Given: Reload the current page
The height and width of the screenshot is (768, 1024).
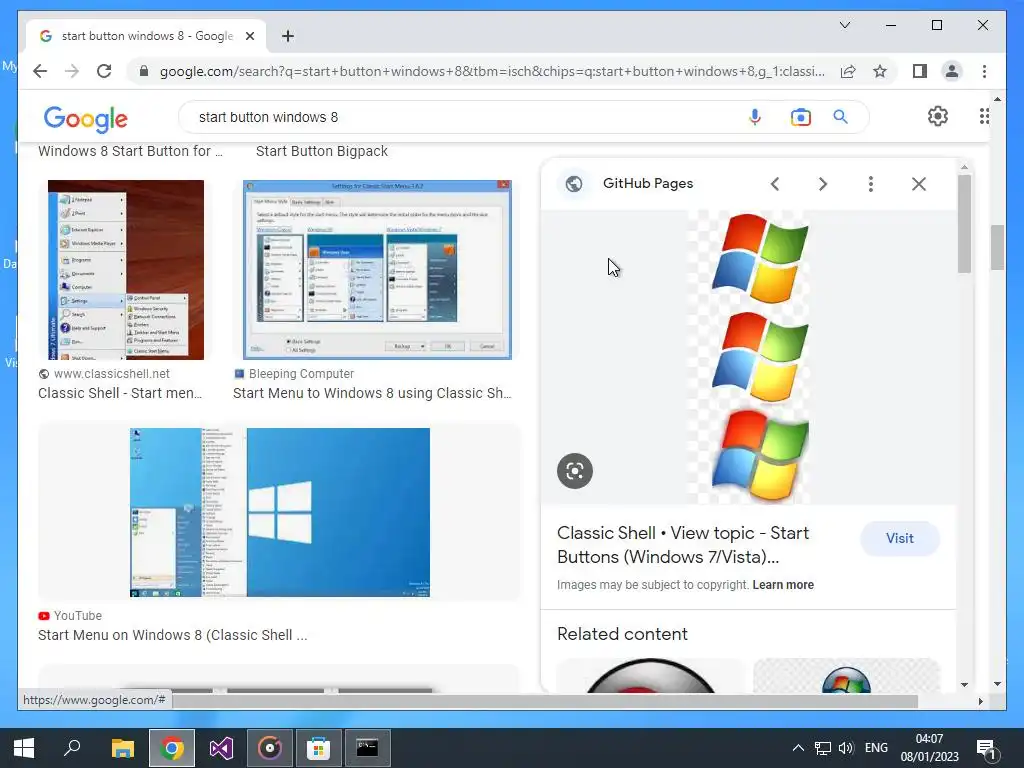Looking at the screenshot, I should 104,71.
